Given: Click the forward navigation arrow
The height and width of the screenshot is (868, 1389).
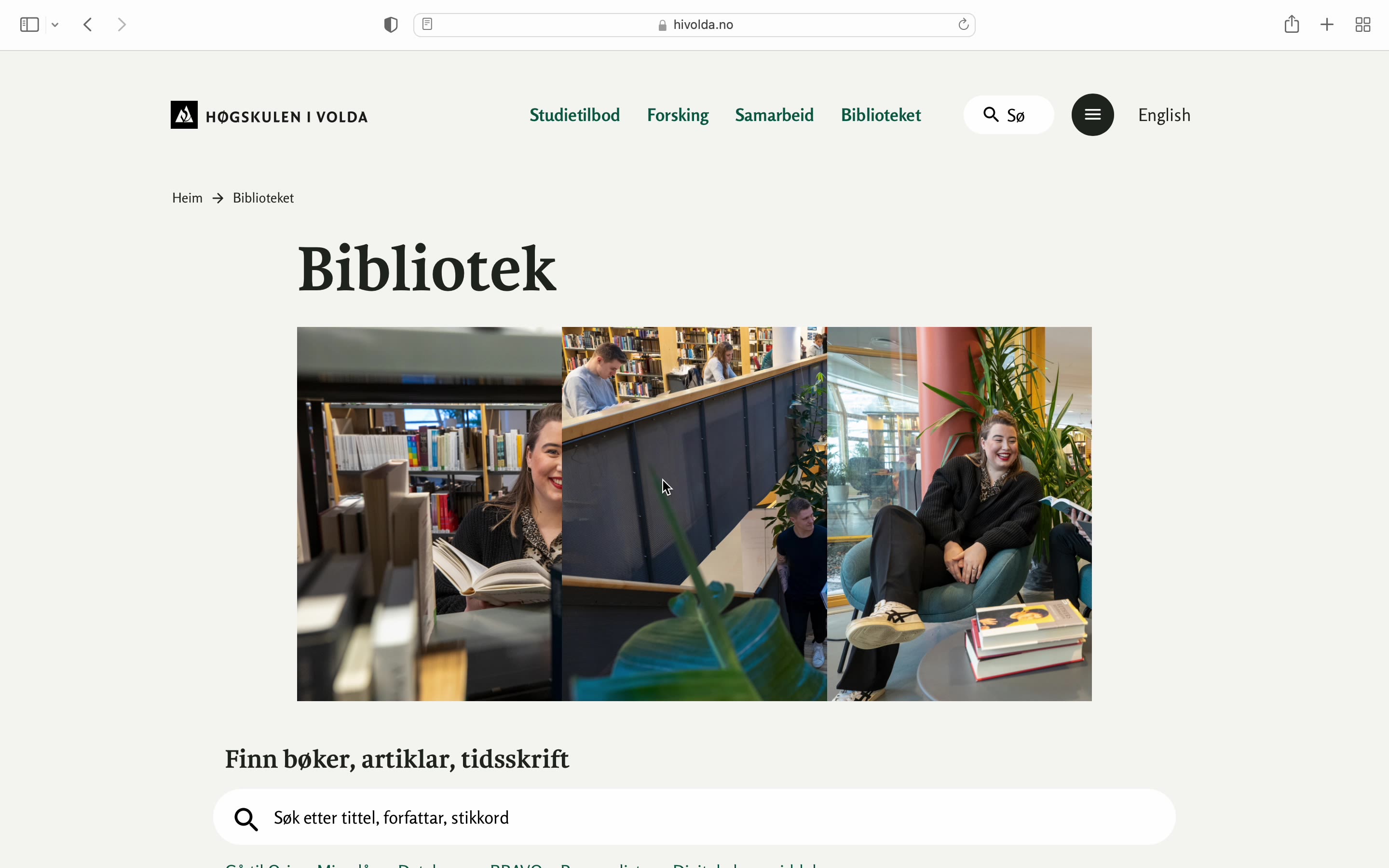Looking at the screenshot, I should click(122, 25).
